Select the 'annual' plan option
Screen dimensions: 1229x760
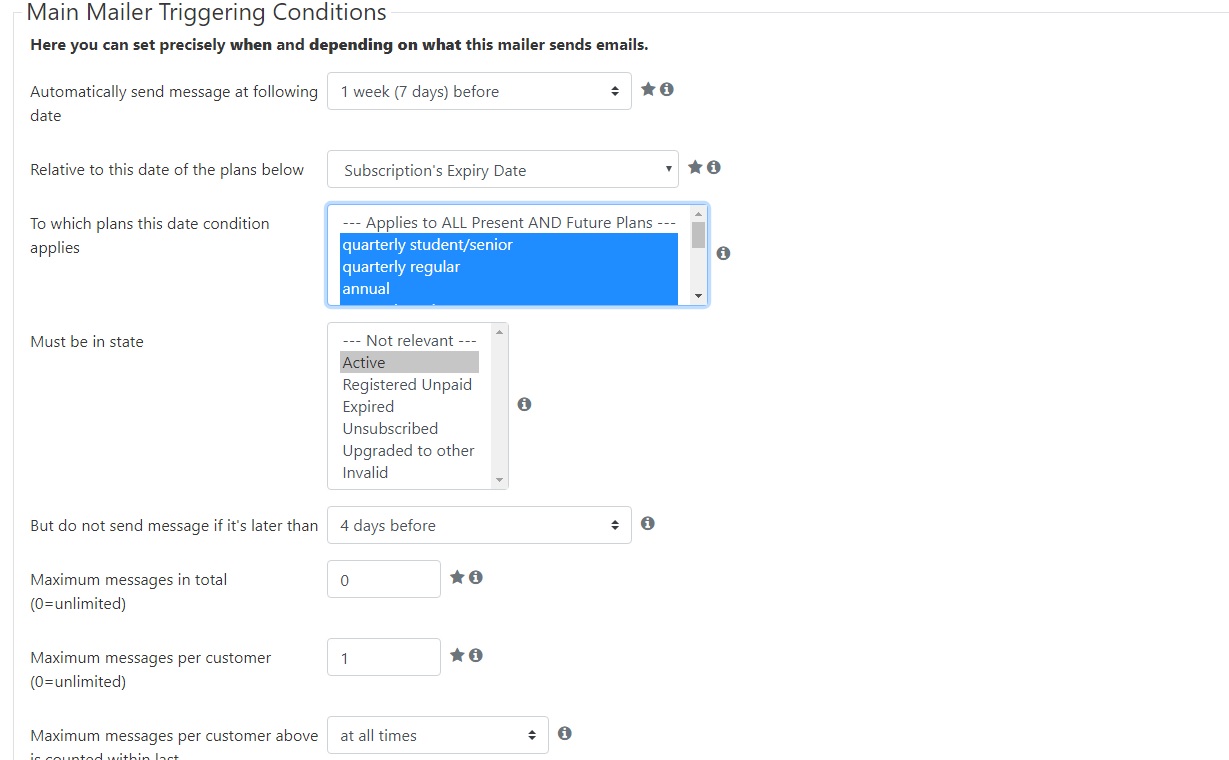click(x=509, y=288)
